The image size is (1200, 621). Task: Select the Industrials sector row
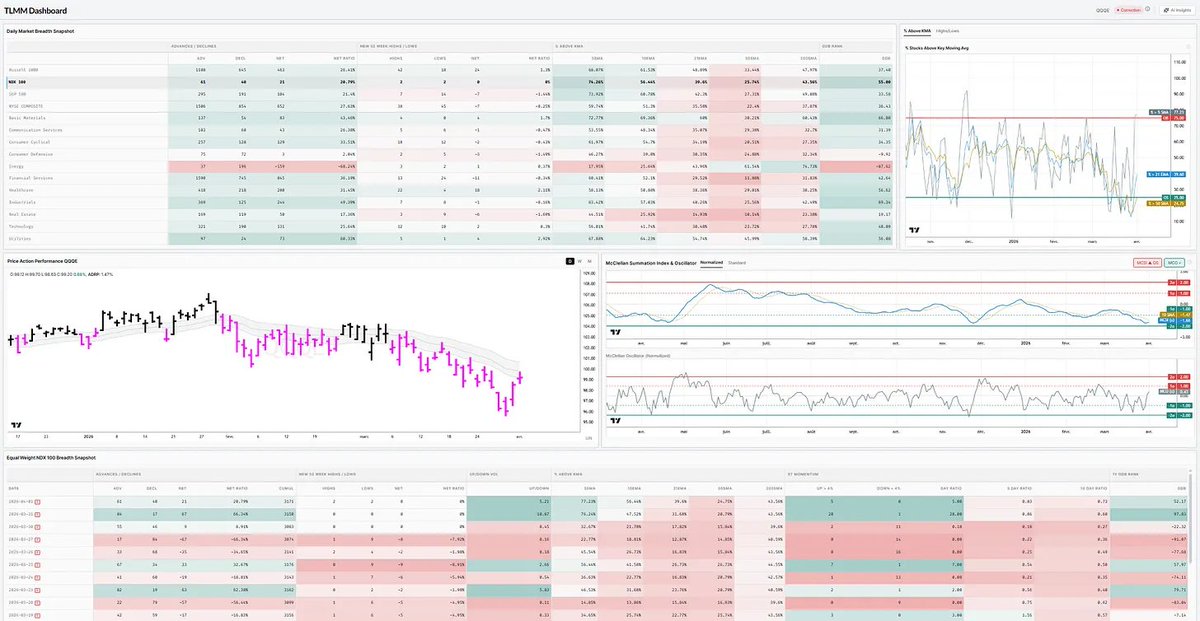point(450,201)
